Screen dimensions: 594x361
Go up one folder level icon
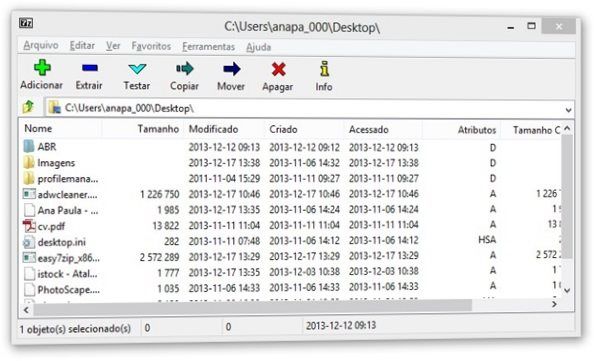[x=28, y=107]
